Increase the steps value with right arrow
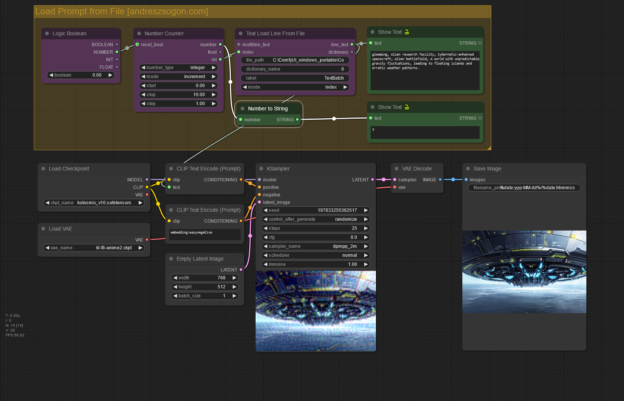This screenshot has height=401, width=624. [x=366, y=228]
